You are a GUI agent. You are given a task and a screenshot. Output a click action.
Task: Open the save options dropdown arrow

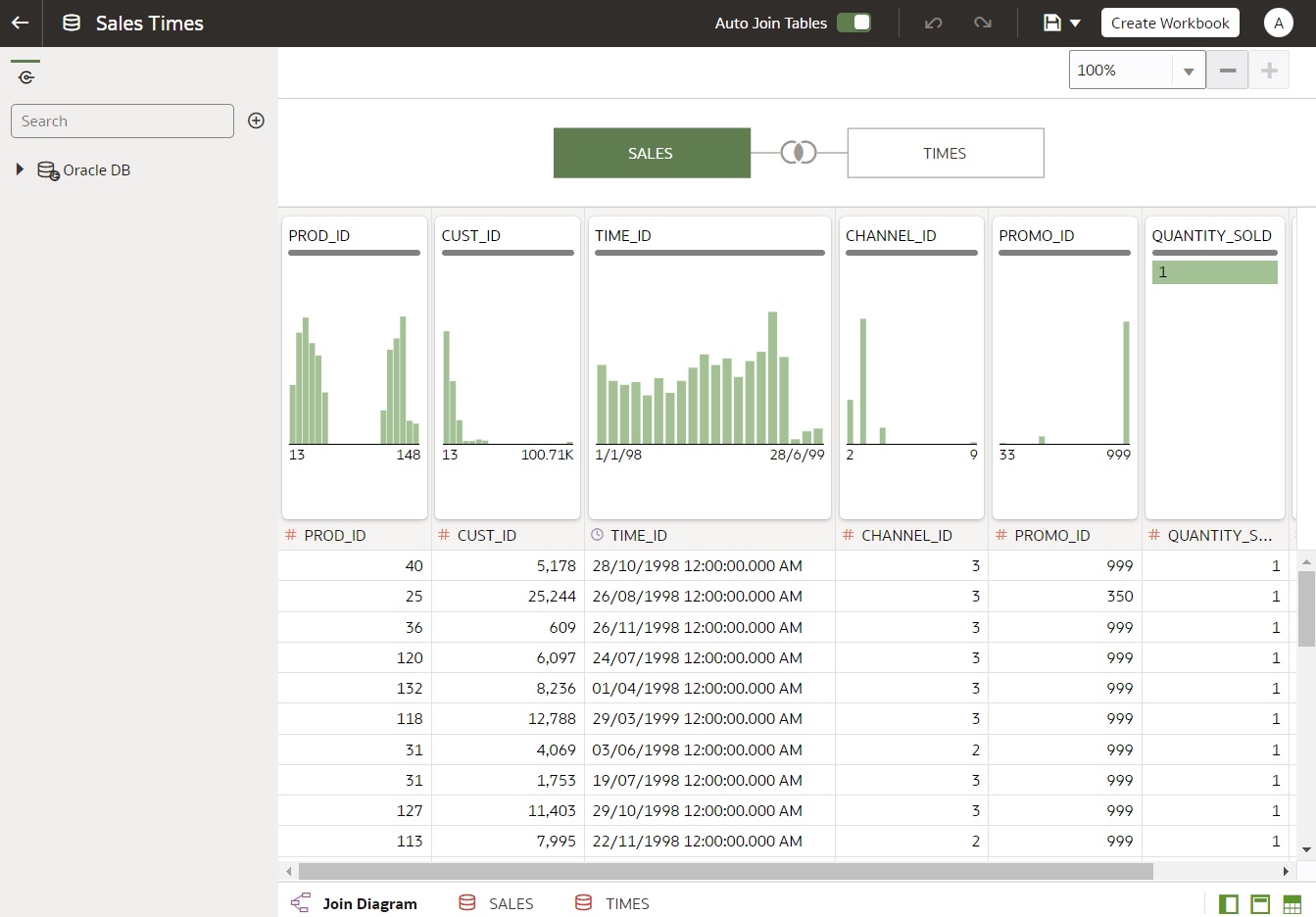point(1074,22)
